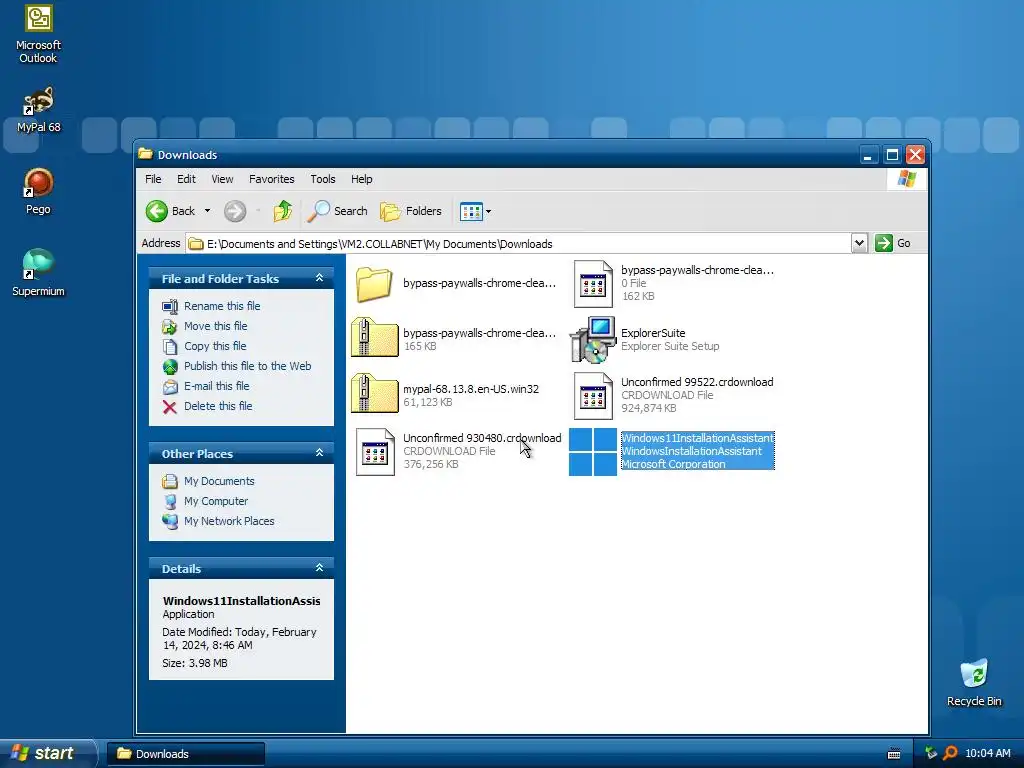Select the Windows11InstallationAssistant icon
The width and height of the screenshot is (1024, 768).
click(593, 452)
